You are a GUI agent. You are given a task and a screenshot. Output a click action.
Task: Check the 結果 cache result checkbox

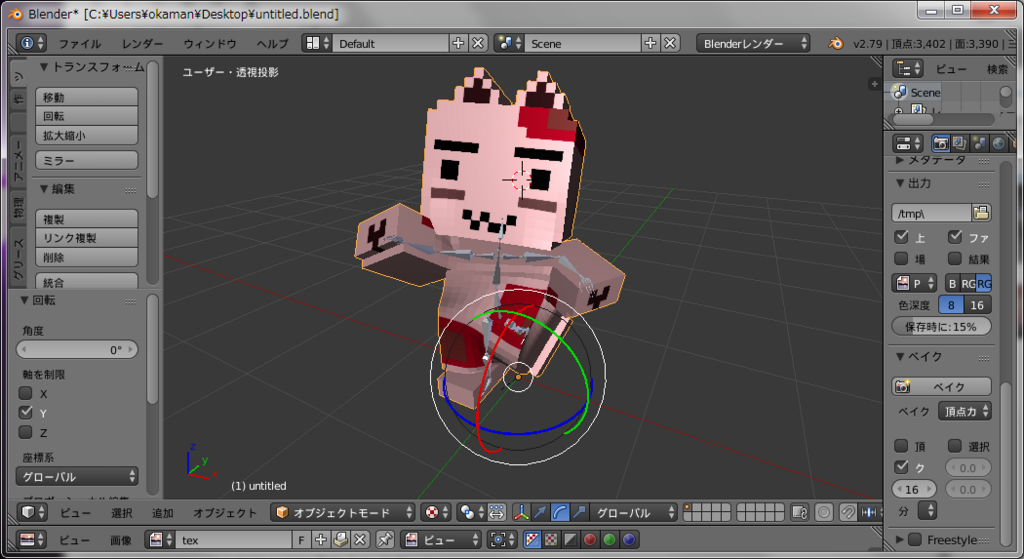[x=955, y=259]
